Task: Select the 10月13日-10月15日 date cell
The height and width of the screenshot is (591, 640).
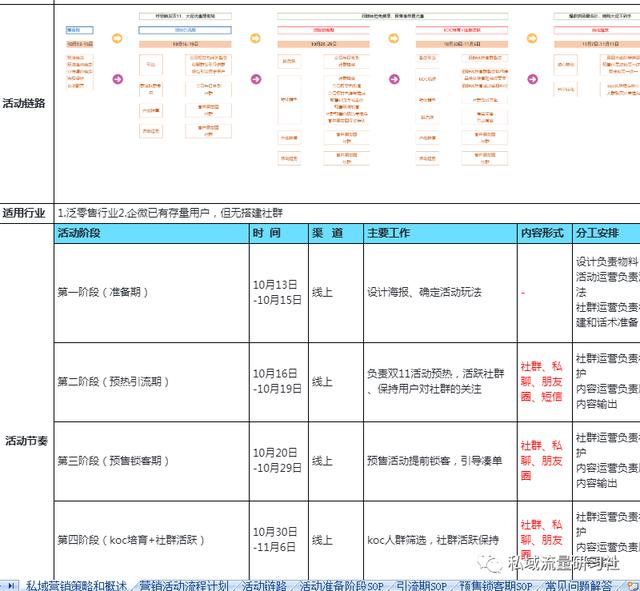Action: [x=279, y=293]
